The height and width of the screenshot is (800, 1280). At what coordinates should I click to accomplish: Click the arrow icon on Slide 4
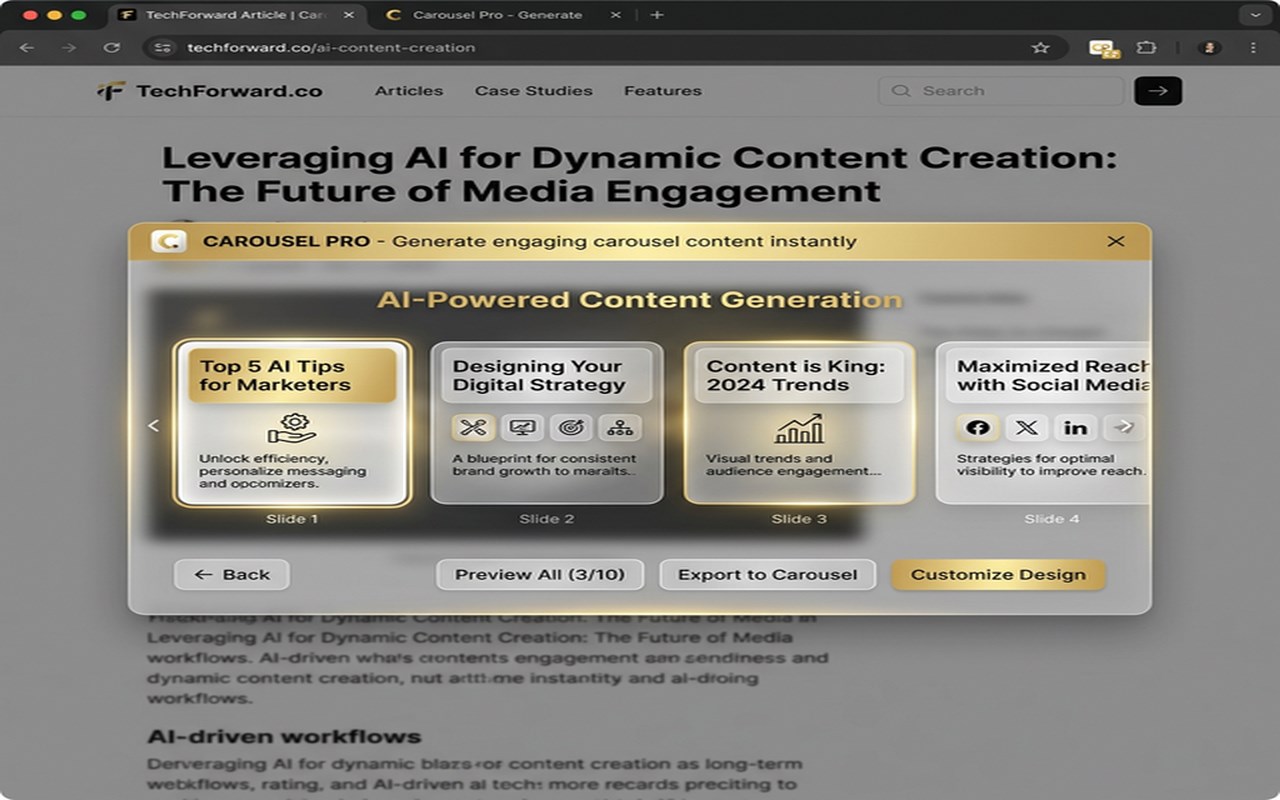(1124, 428)
